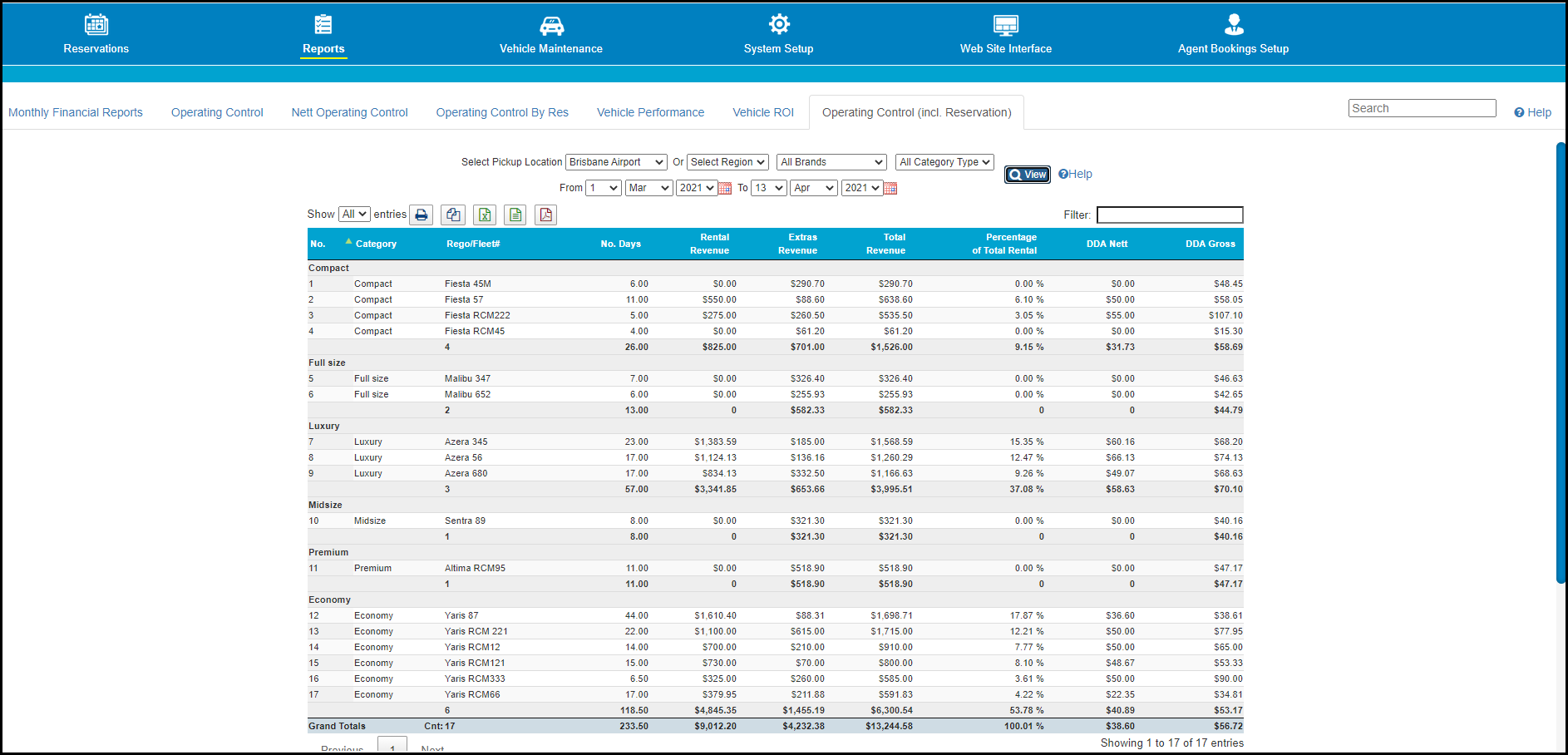
Task: Expand the All Category Type dropdown
Action: 944,162
